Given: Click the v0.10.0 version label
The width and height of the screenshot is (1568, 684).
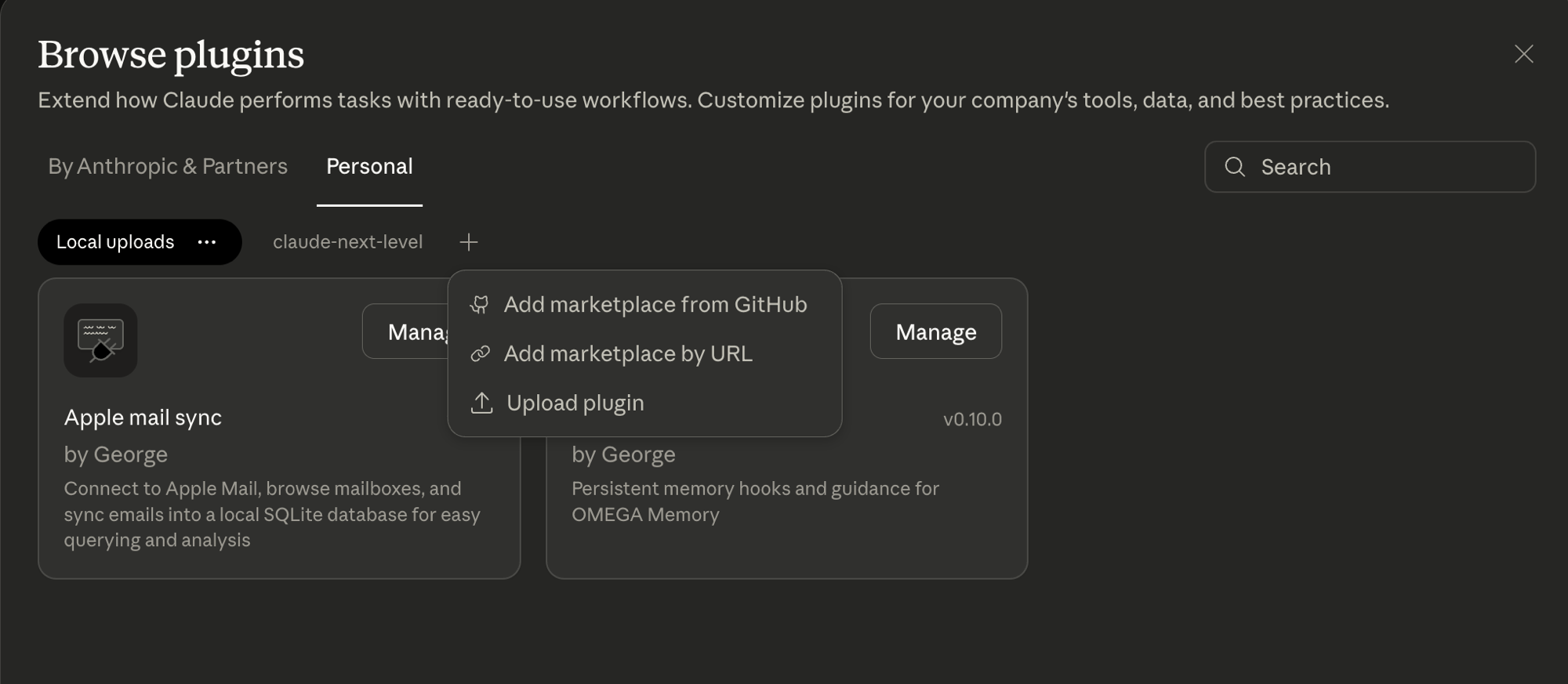Looking at the screenshot, I should [972, 419].
